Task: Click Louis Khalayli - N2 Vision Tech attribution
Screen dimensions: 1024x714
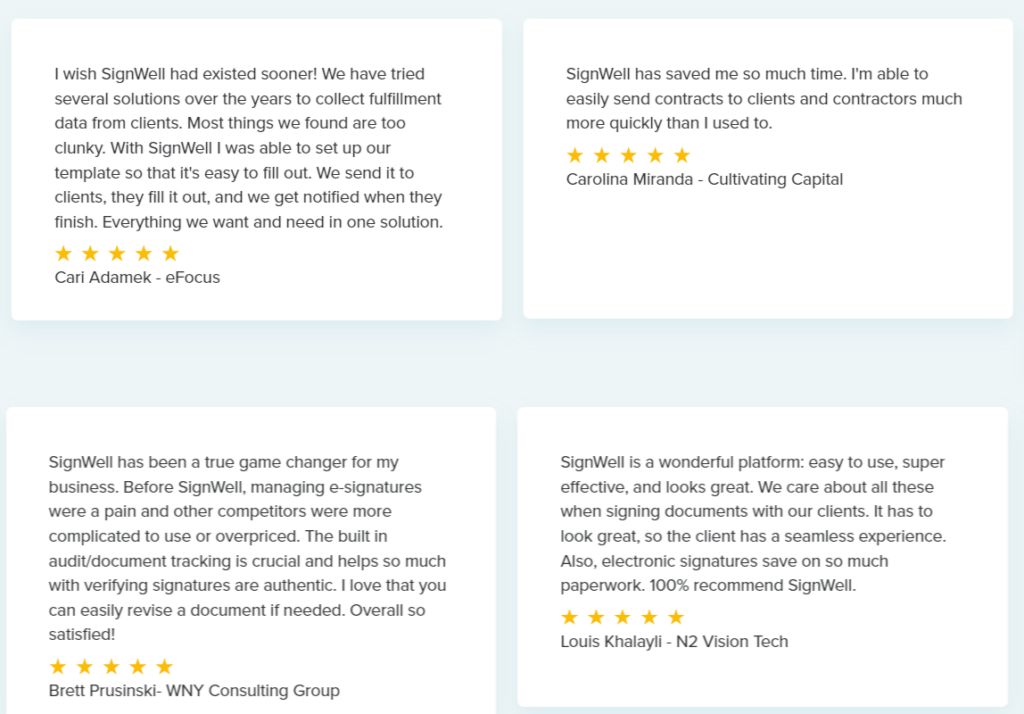Action: point(674,641)
